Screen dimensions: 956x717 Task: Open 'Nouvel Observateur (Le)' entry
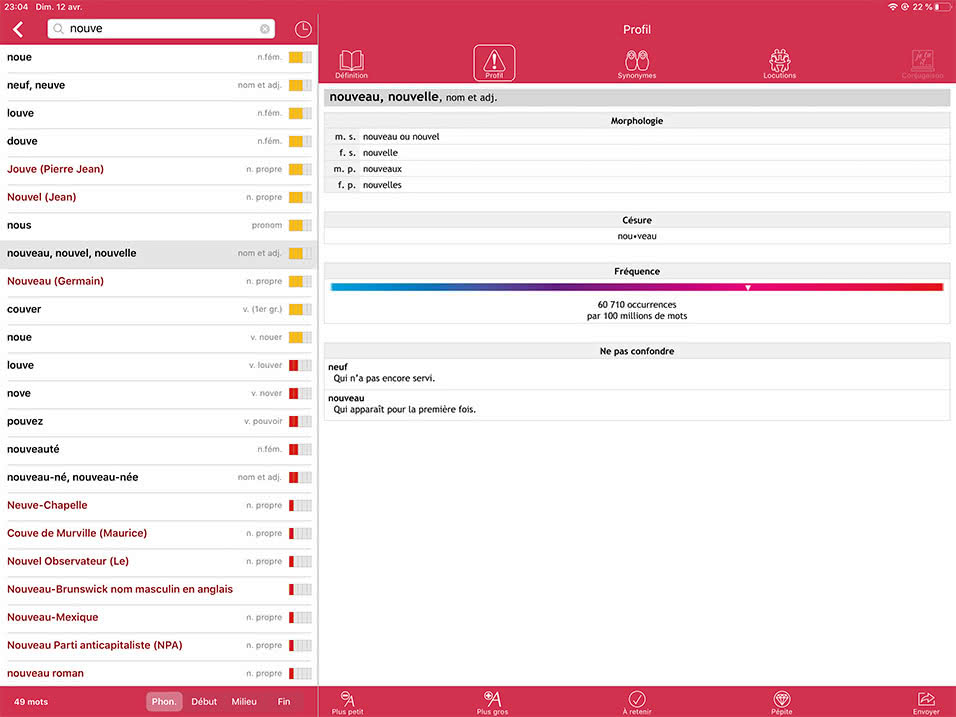coord(159,562)
